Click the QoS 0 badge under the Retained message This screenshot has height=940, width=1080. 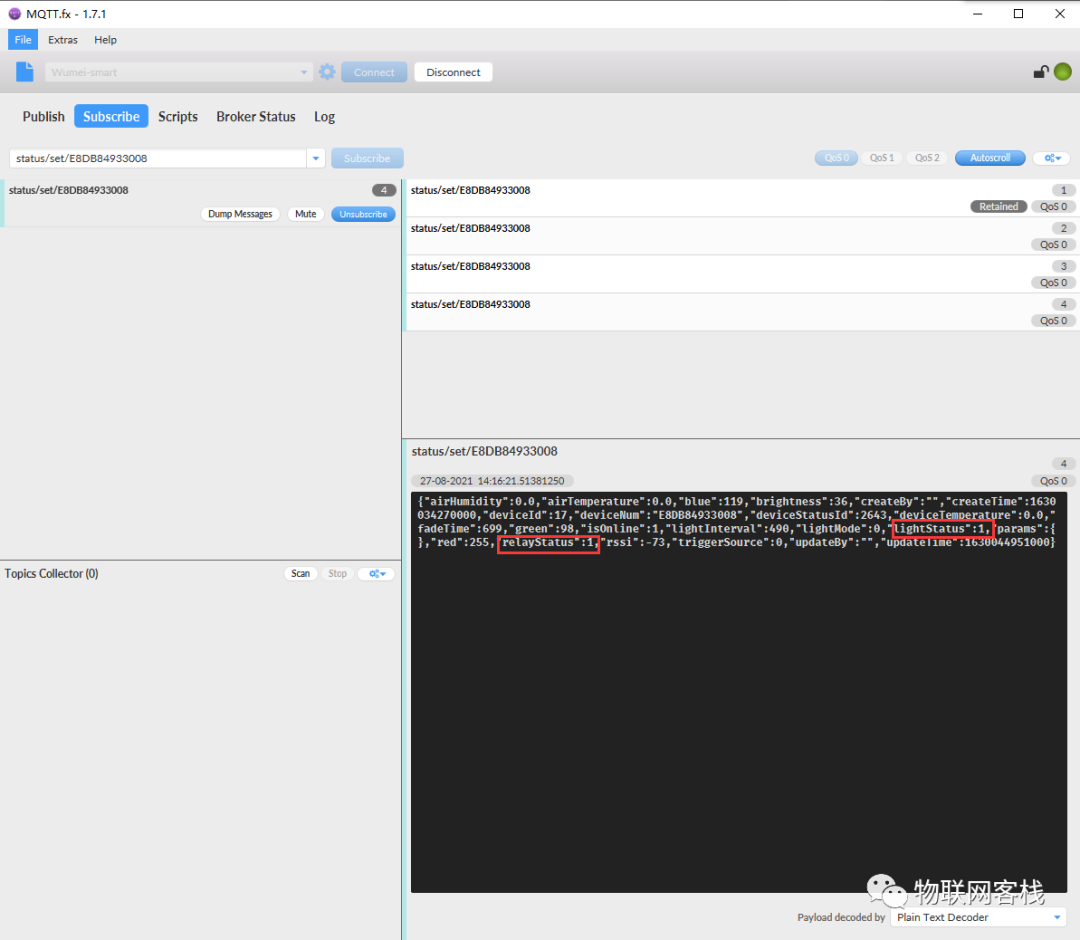(x=1053, y=207)
